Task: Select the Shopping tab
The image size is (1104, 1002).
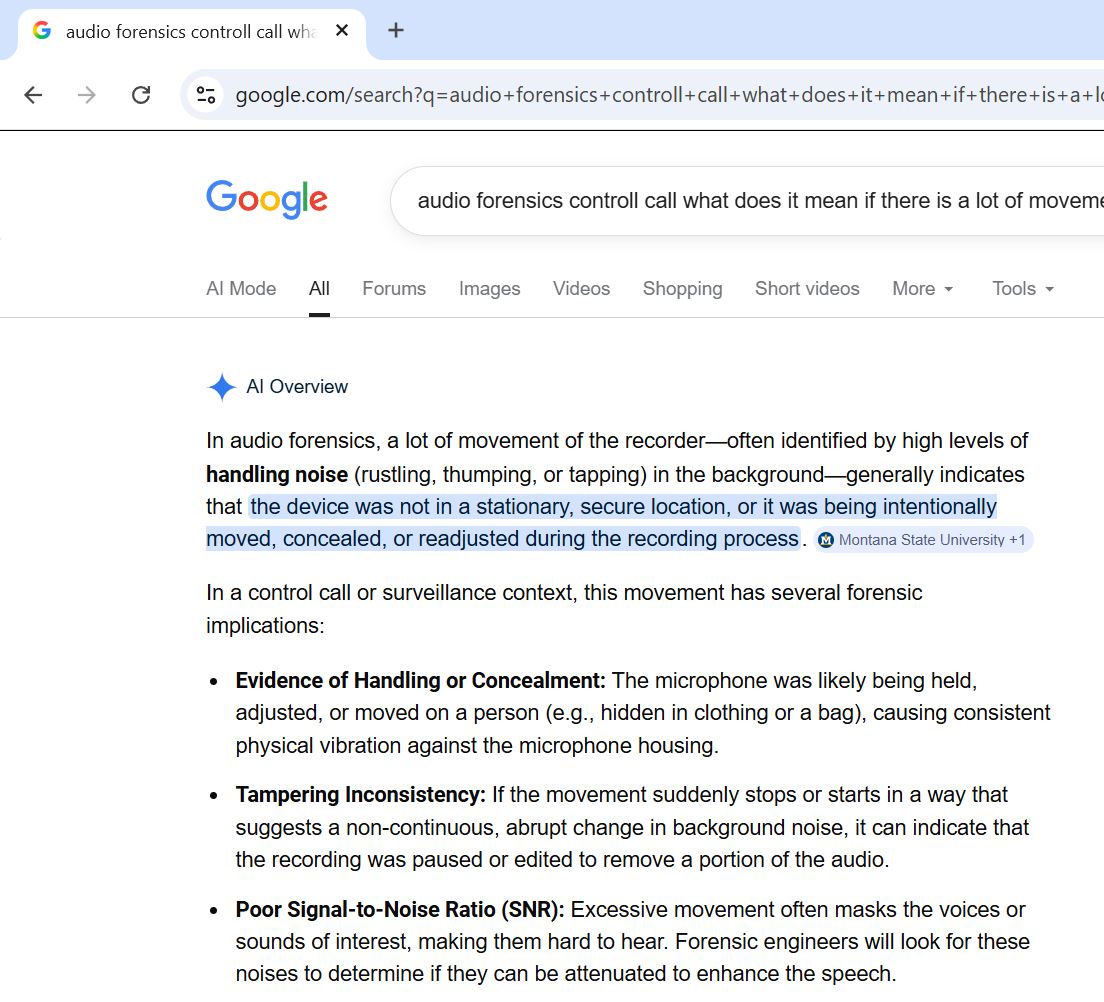Action: pos(682,289)
